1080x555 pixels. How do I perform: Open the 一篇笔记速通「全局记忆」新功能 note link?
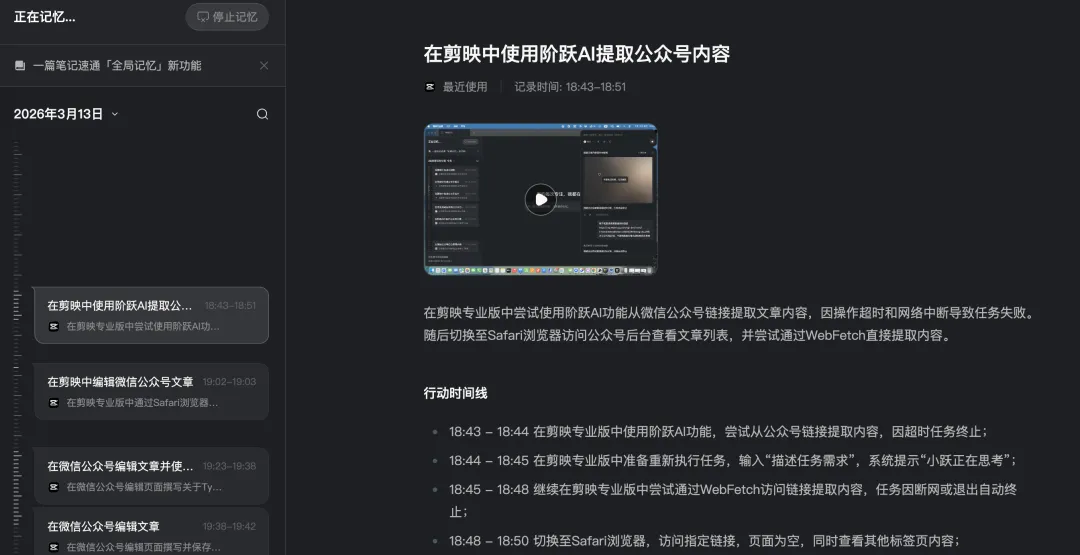pyautogui.click(x=117, y=65)
